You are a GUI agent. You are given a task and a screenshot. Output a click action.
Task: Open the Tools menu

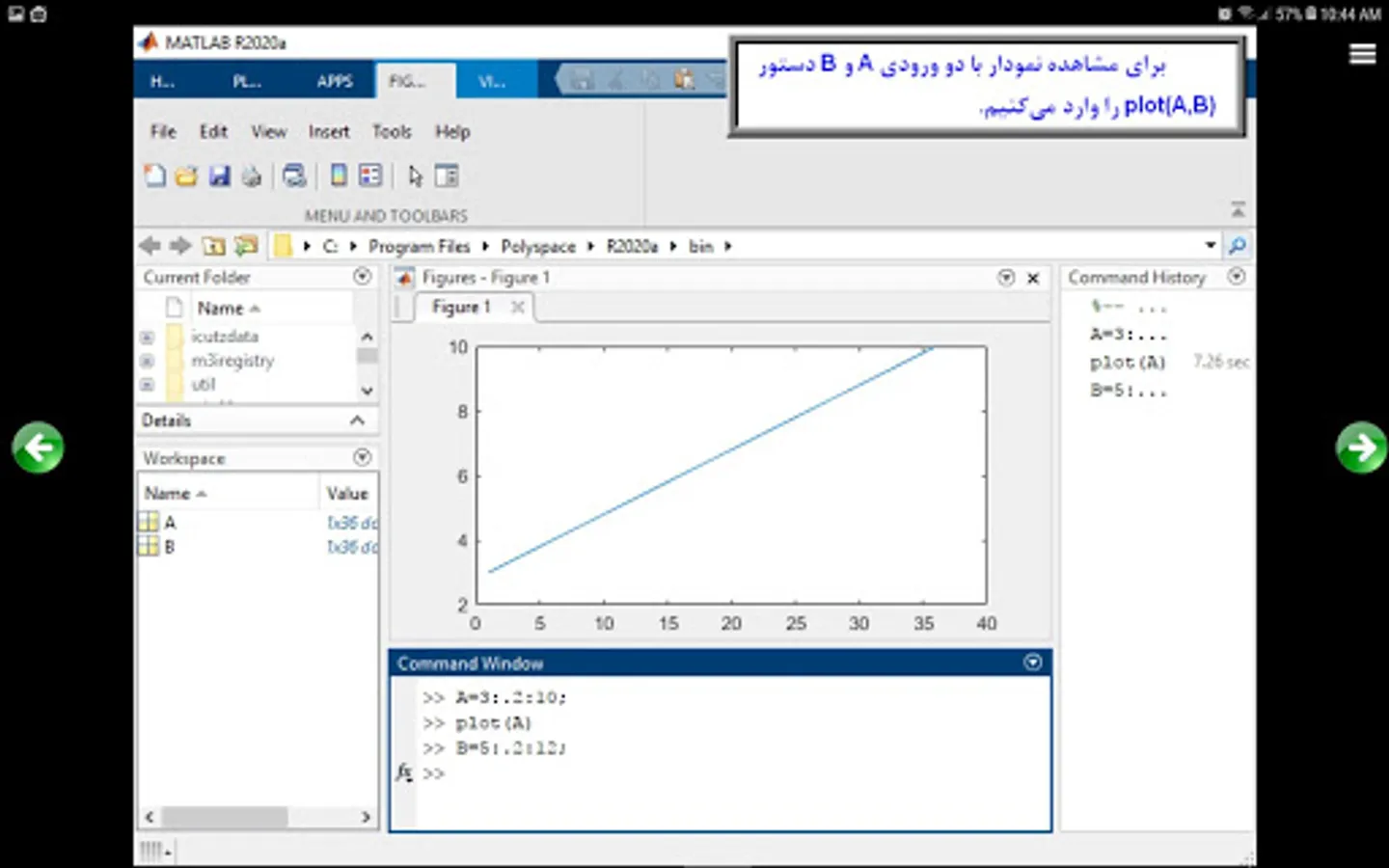(392, 131)
